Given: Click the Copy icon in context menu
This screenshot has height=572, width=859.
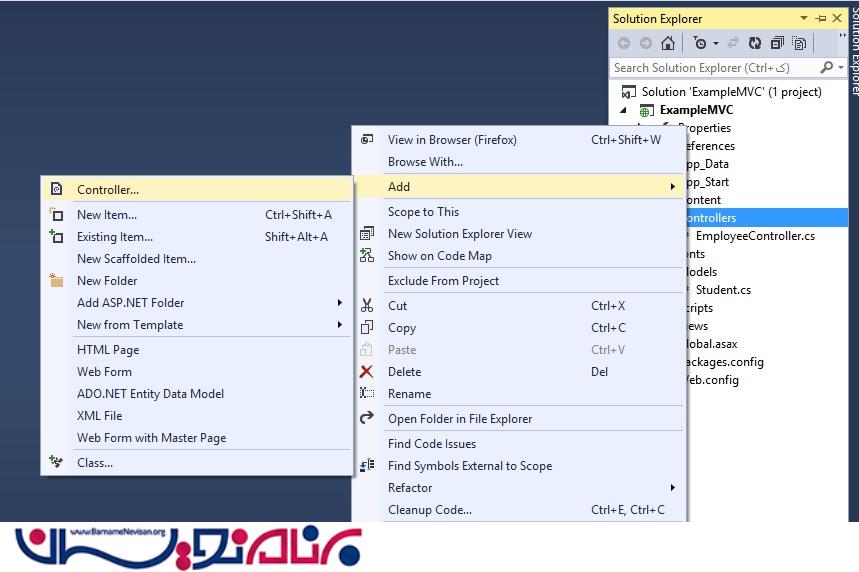Looking at the screenshot, I should tap(366, 327).
